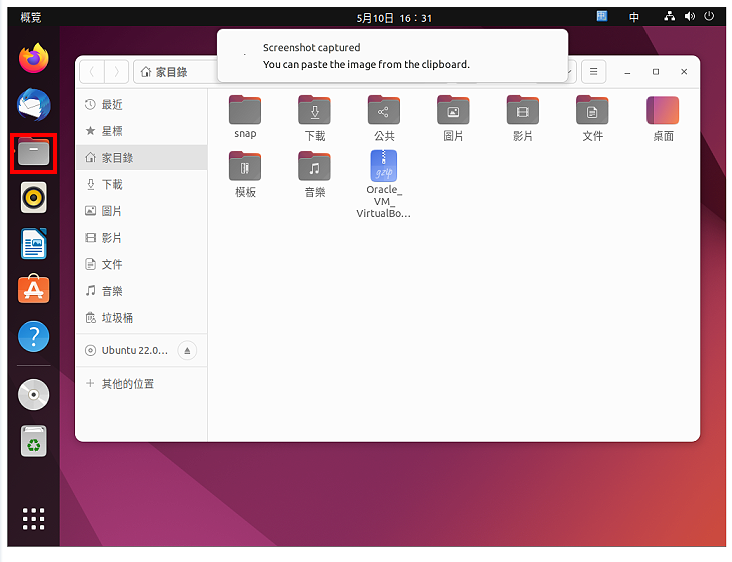Screen dimensions: 732x562
Task: Launch Thunderbird mail from the dock
Action: click(x=34, y=105)
